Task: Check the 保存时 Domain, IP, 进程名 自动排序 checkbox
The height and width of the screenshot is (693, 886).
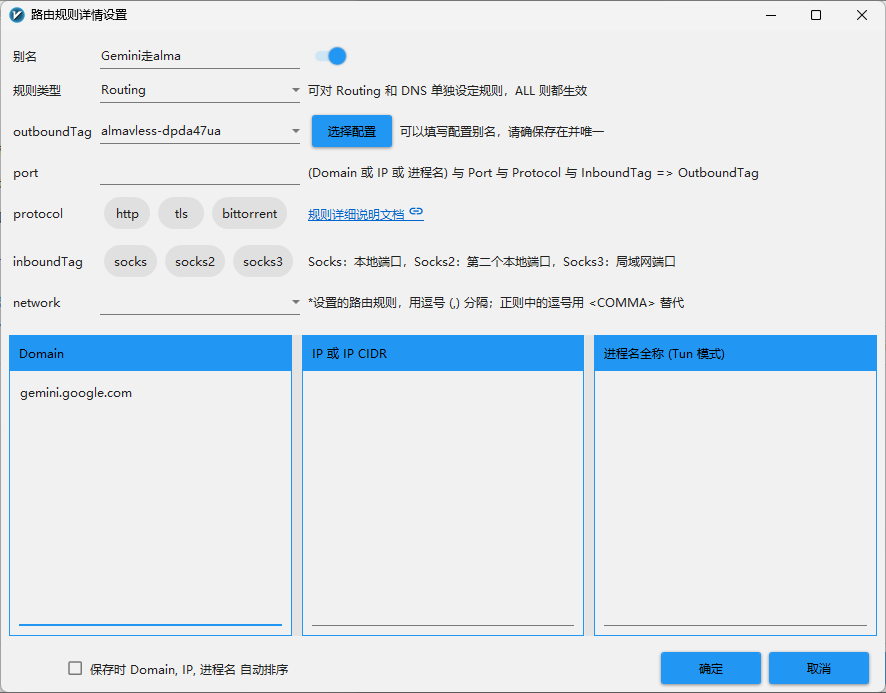Action: point(75,669)
